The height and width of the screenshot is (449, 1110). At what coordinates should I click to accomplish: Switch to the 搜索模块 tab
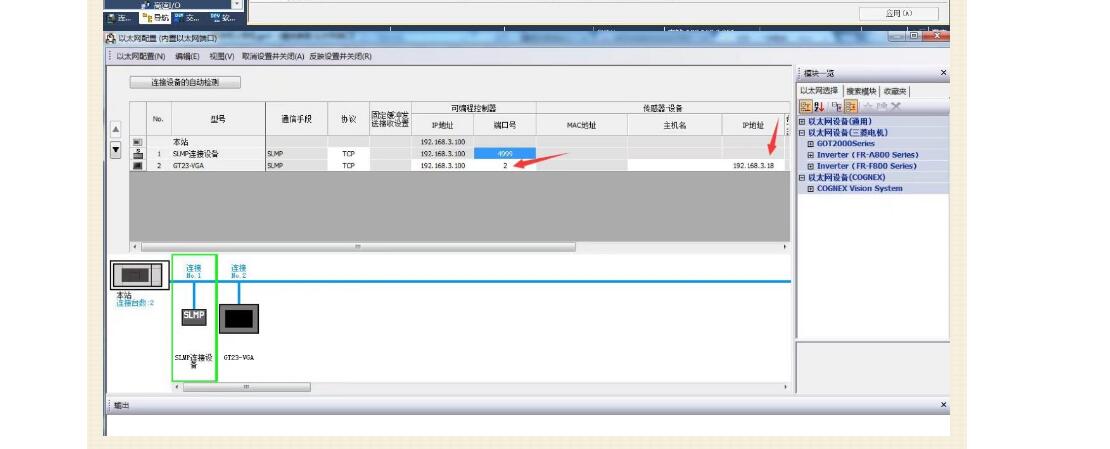click(x=862, y=91)
